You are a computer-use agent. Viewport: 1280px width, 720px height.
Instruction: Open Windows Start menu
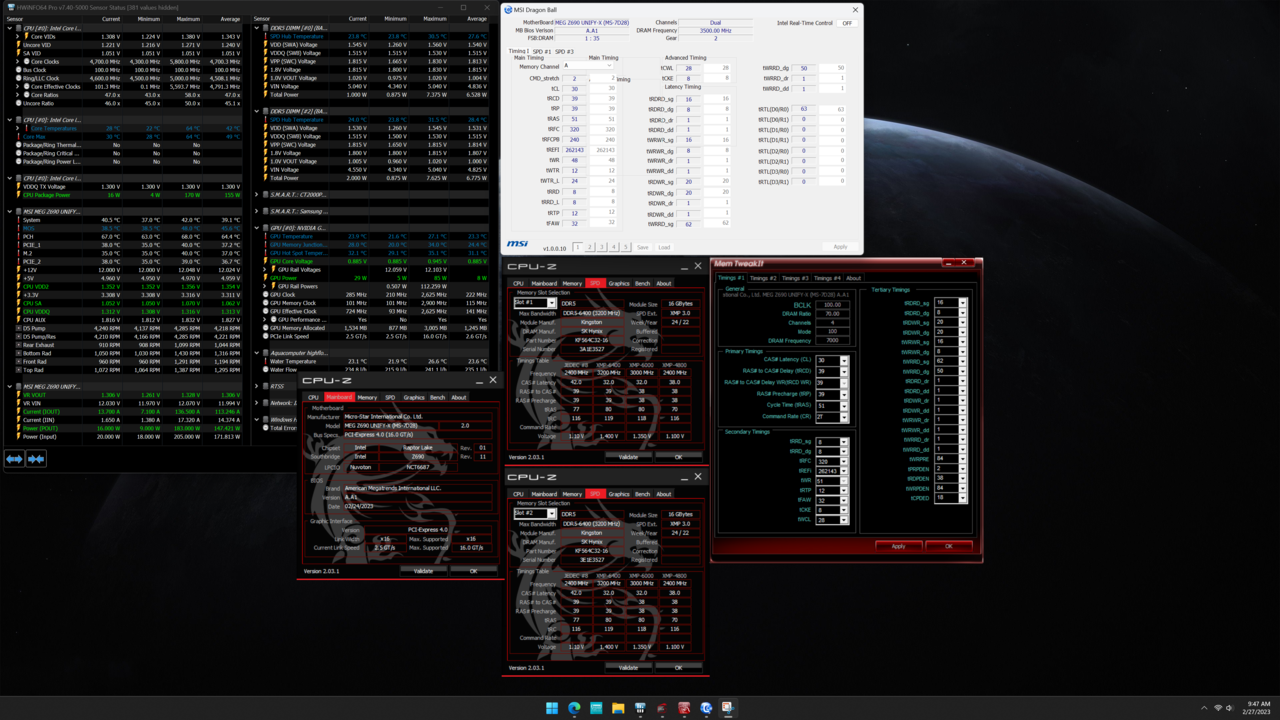552,708
